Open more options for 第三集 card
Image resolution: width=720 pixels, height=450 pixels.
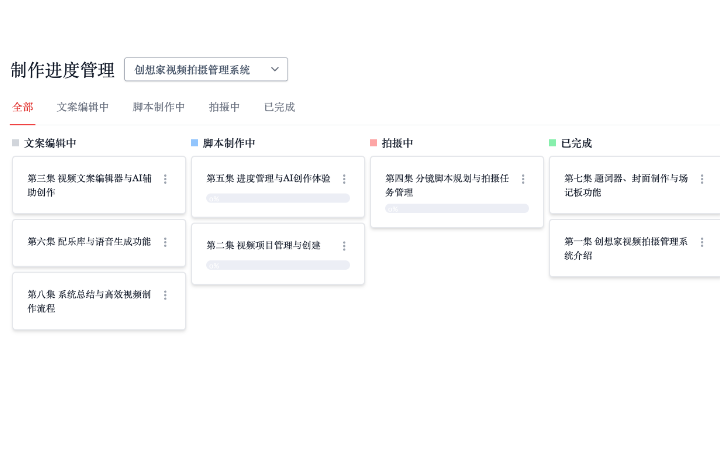coord(165,179)
